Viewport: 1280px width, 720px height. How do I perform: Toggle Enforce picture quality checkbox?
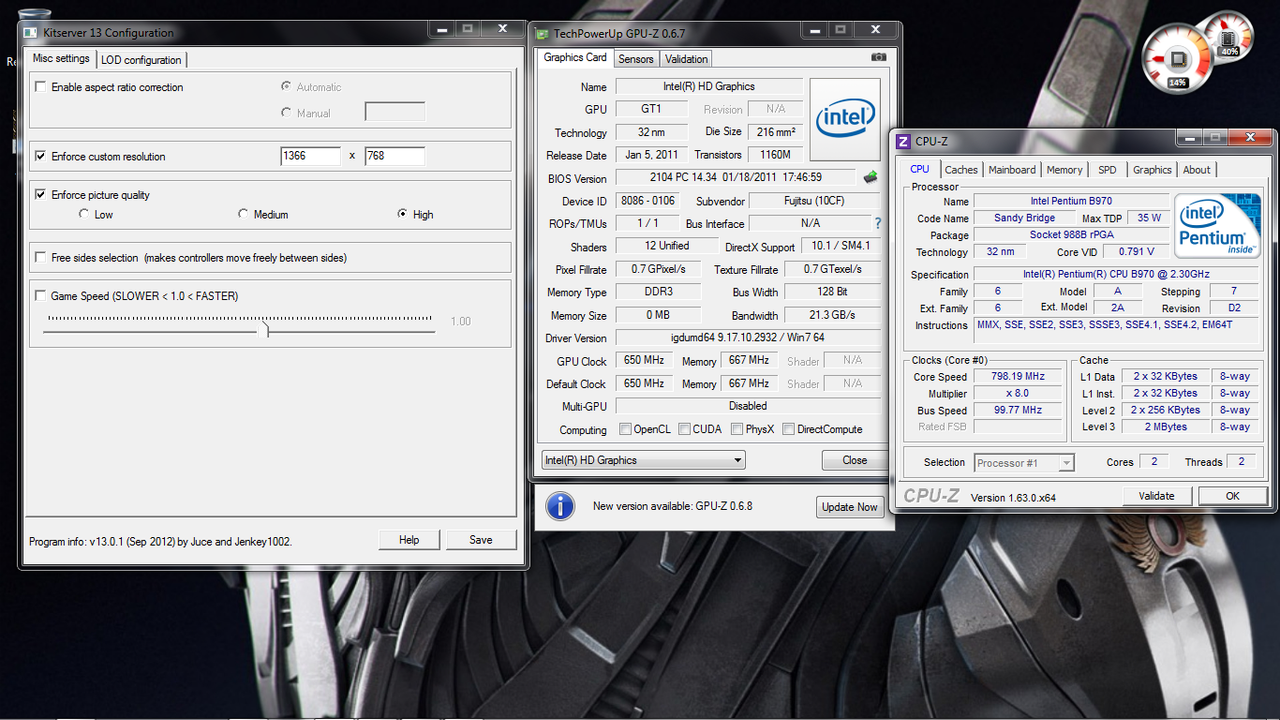point(40,195)
